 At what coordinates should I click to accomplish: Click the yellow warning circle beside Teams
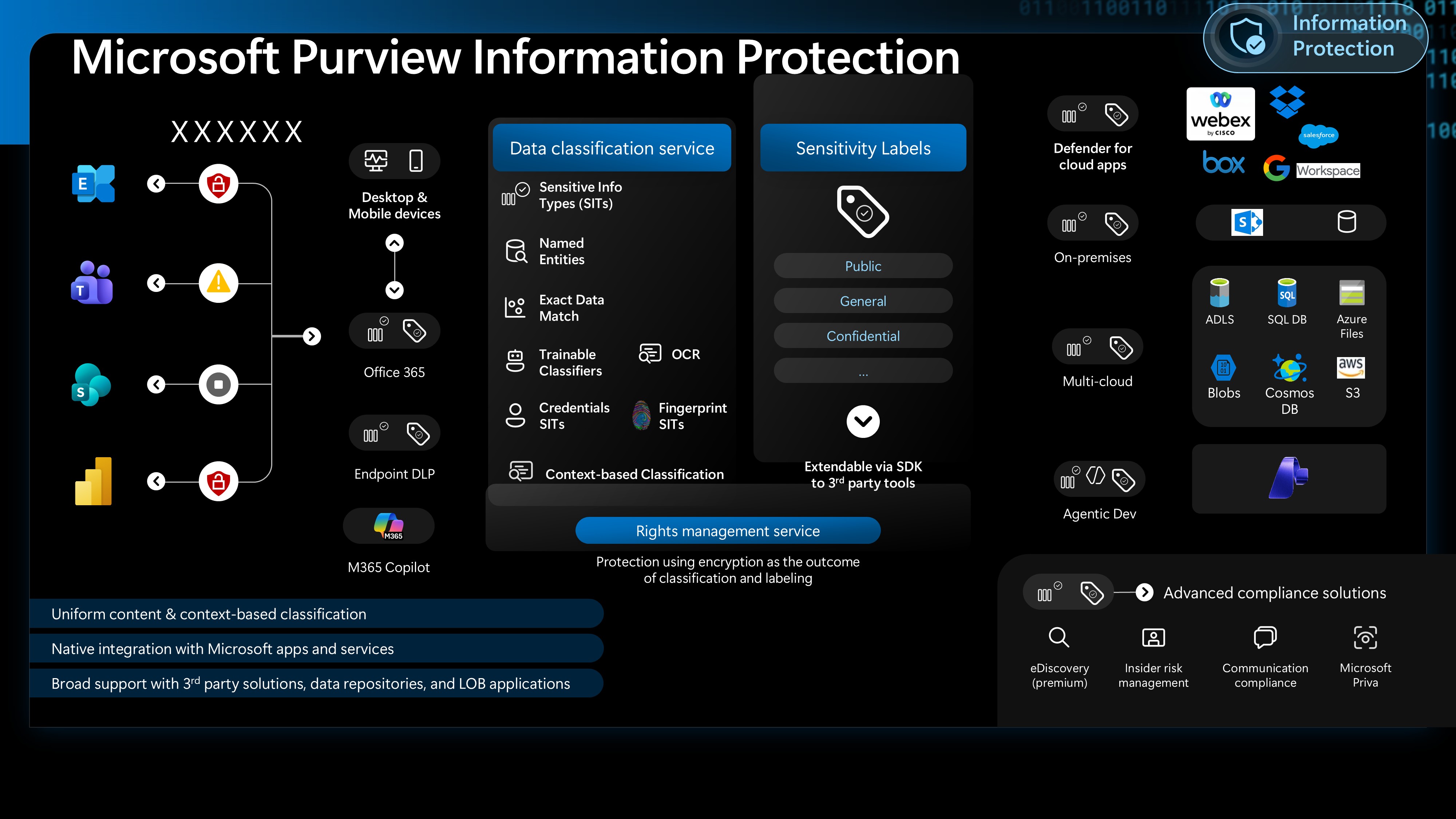click(x=218, y=282)
